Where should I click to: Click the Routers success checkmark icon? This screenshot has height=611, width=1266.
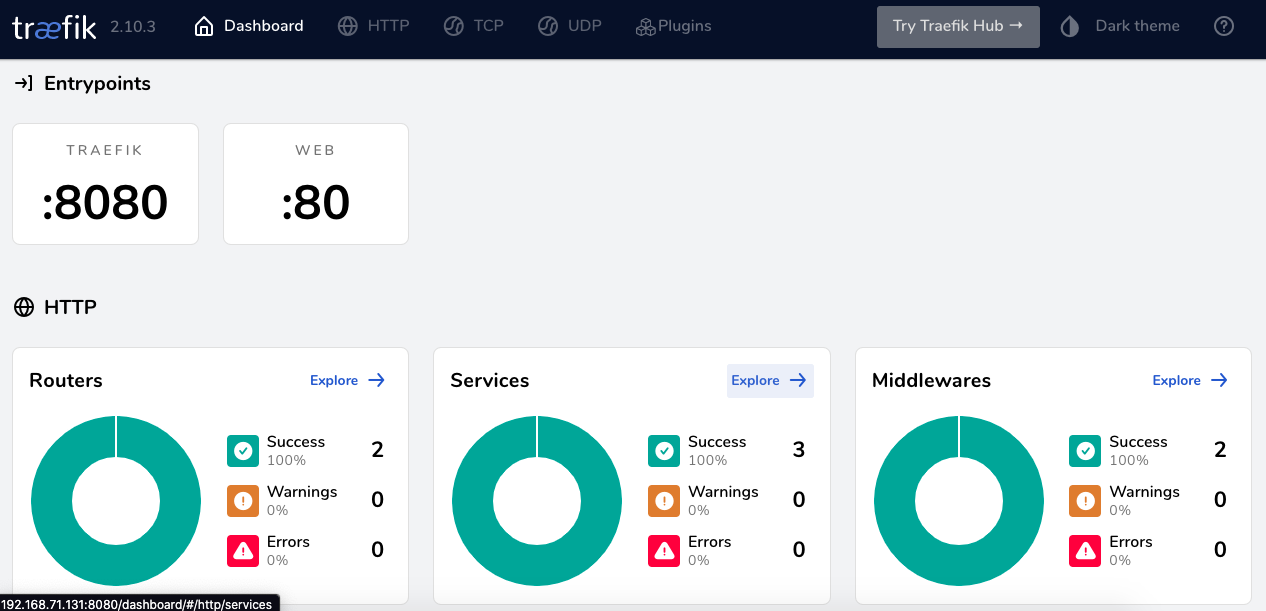(x=243, y=451)
